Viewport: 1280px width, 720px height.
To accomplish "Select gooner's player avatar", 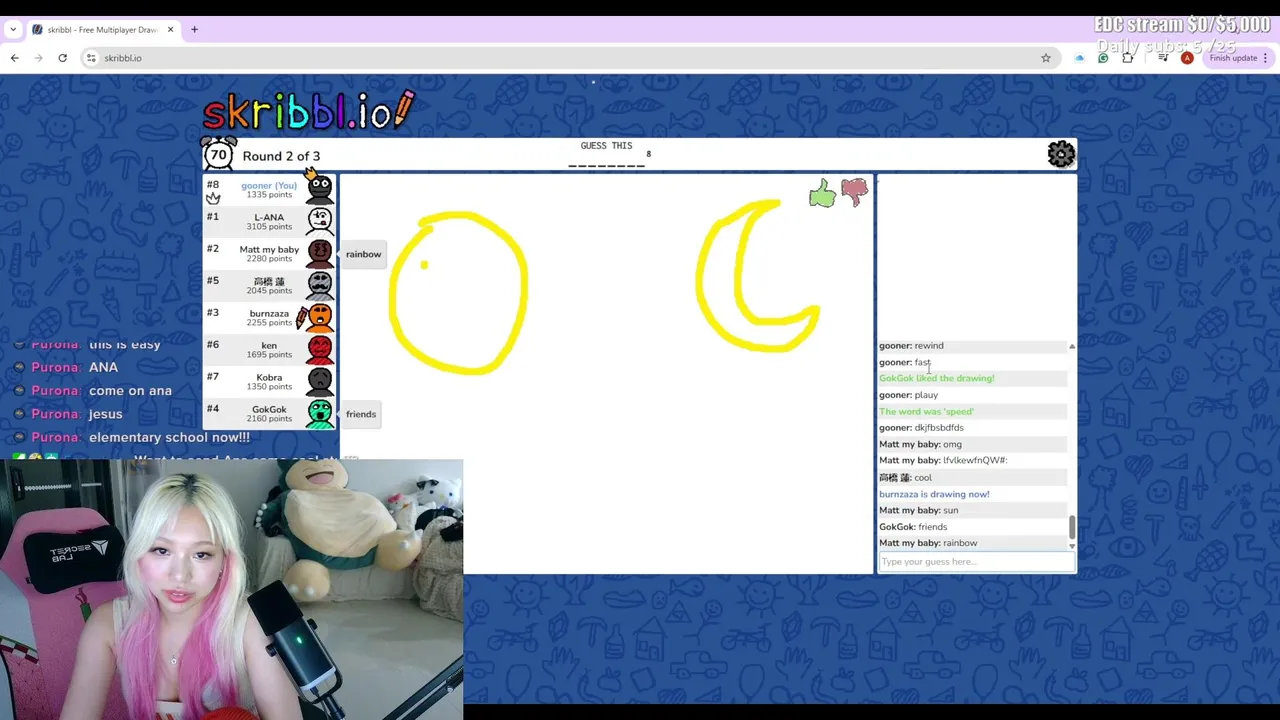I will [319, 189].
